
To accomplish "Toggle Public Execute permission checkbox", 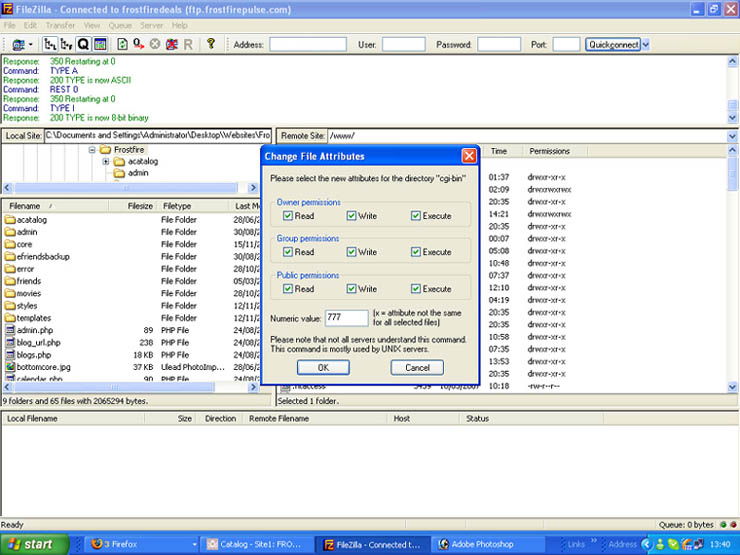I will coord(415,288).
